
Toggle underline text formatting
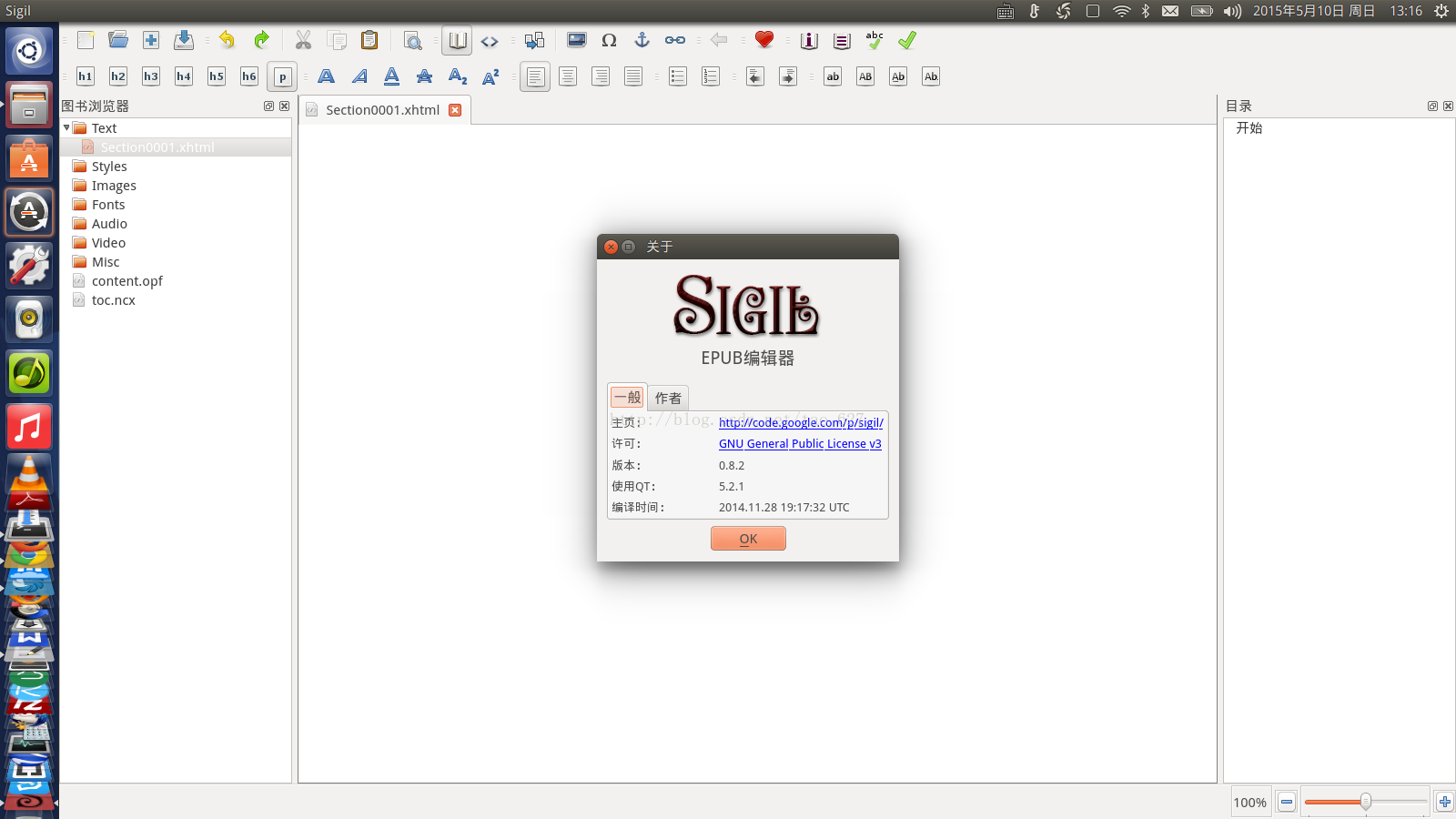pos(392,76)
